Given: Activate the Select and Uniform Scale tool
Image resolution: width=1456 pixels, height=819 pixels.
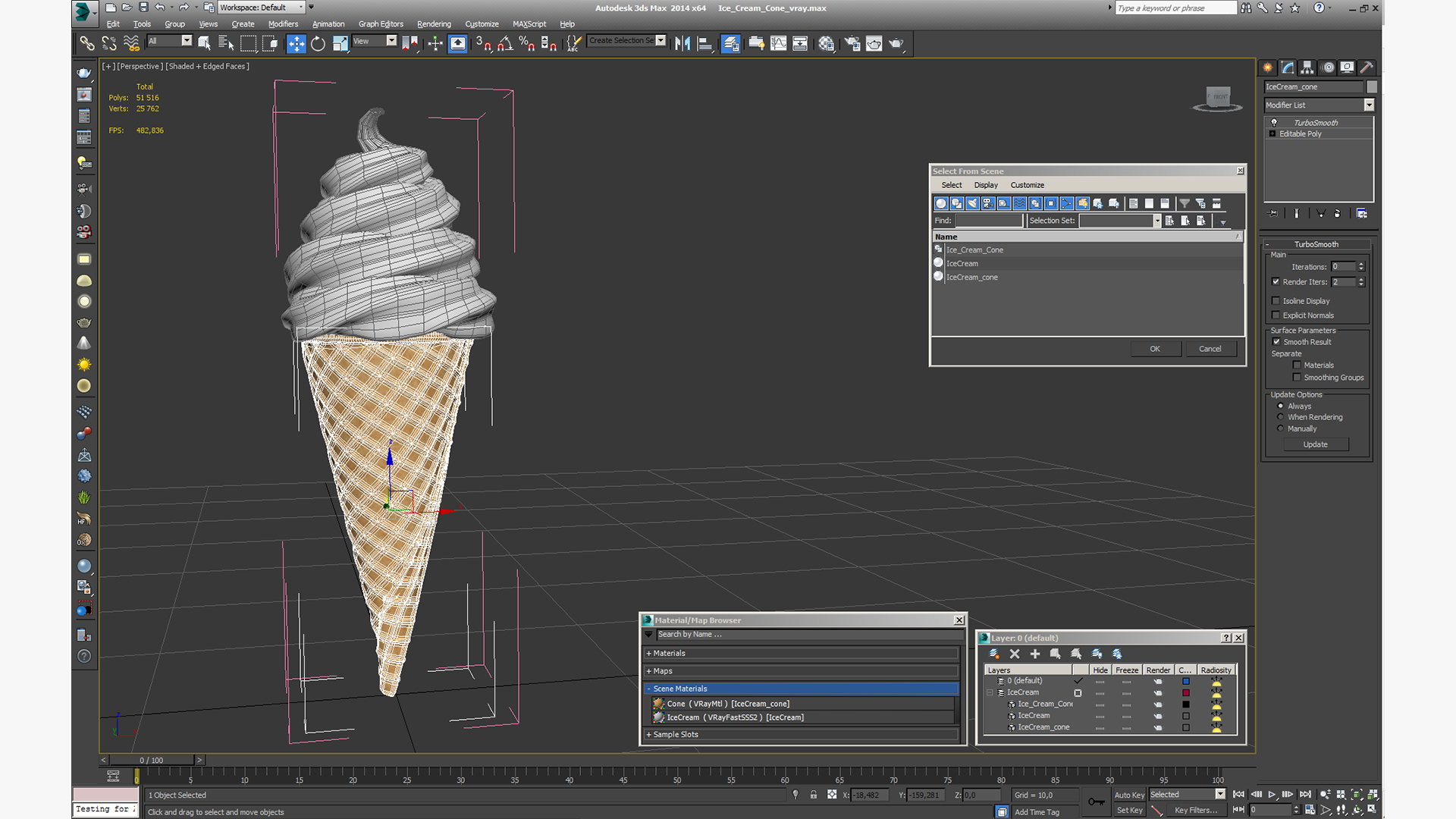Looking at the screenshot, I should 340,43.
